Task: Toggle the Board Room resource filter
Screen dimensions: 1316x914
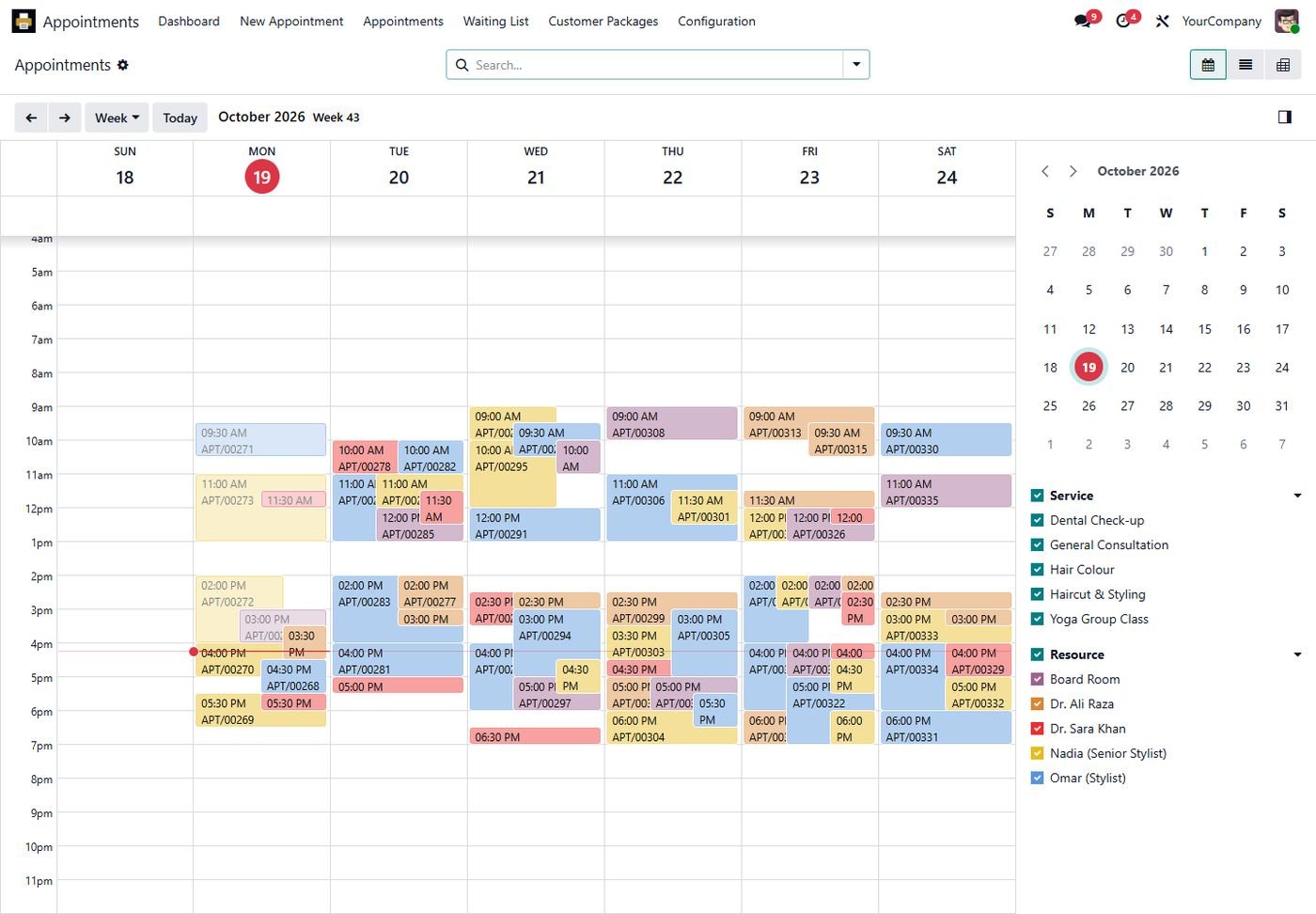Action: point(1037,679)
